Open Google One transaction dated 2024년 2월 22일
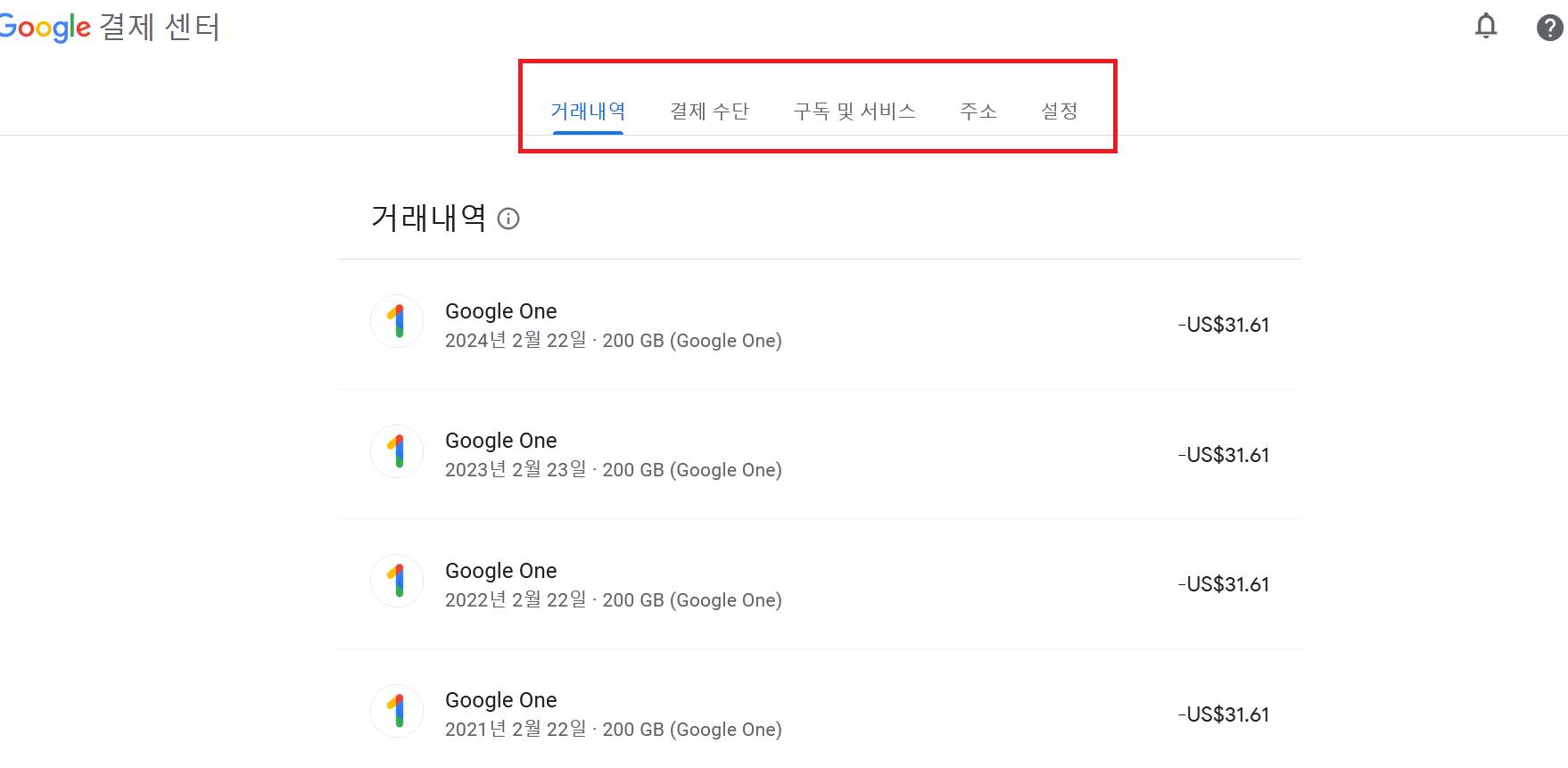This screenshot has height=768, width=1568. click(x=820, y=325)
